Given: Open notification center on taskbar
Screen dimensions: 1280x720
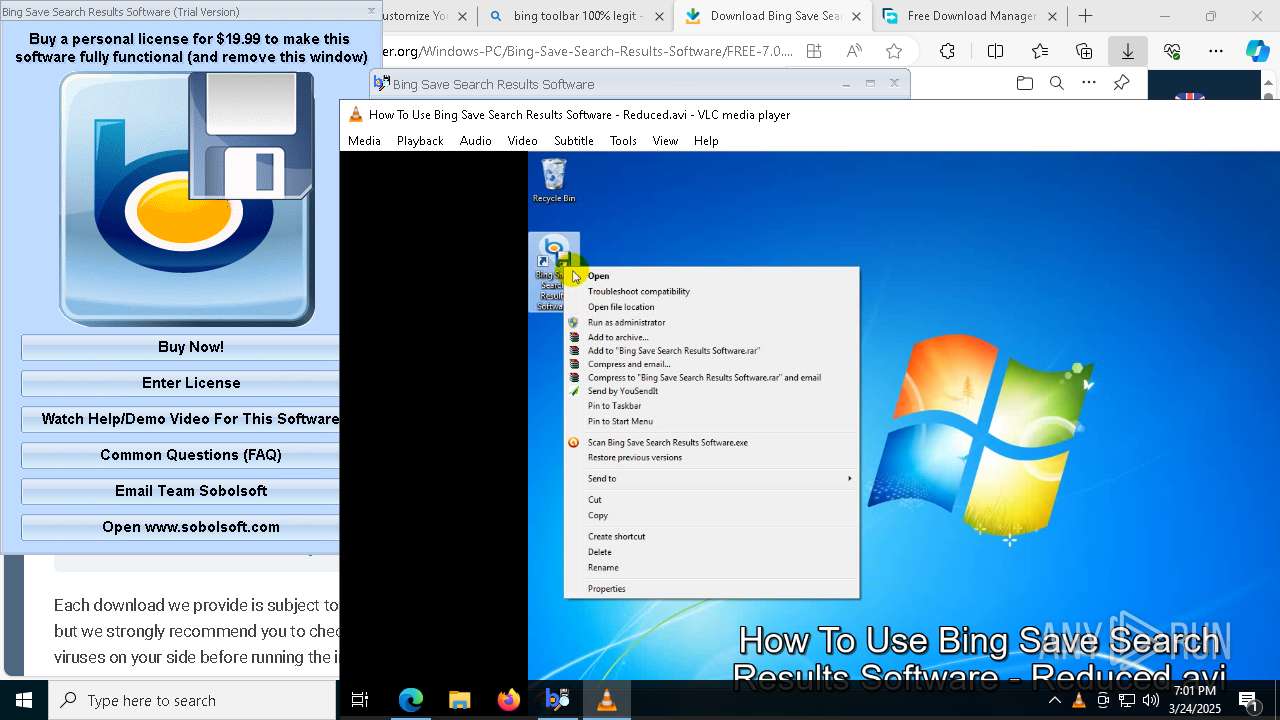Looking at the screenshot, I should coord(1248,700).
